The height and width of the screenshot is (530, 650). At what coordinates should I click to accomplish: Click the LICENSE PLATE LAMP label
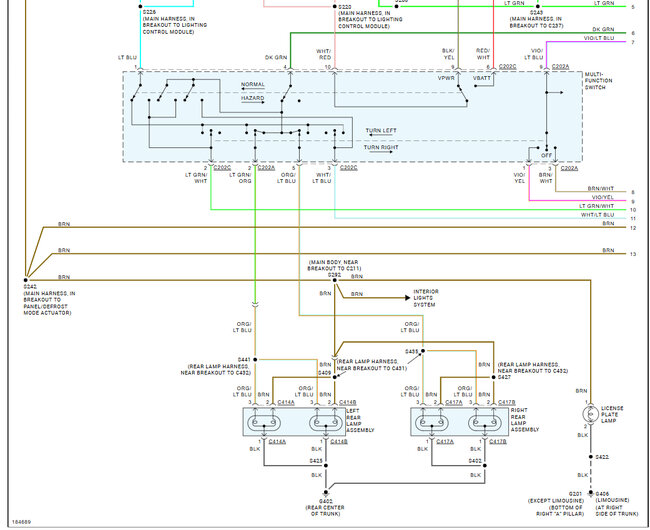point(612,414)
